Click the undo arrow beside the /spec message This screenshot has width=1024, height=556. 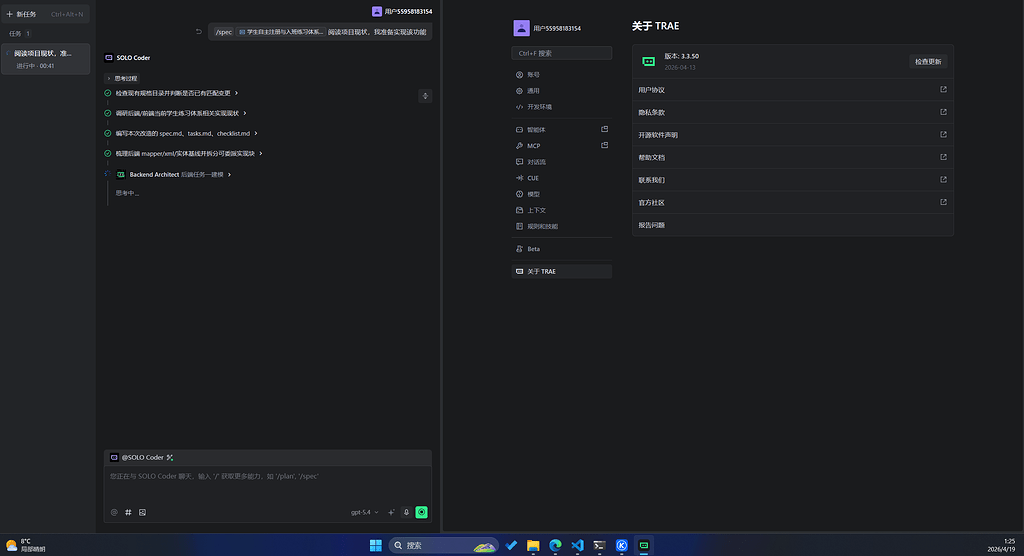(x=199, y=31)
